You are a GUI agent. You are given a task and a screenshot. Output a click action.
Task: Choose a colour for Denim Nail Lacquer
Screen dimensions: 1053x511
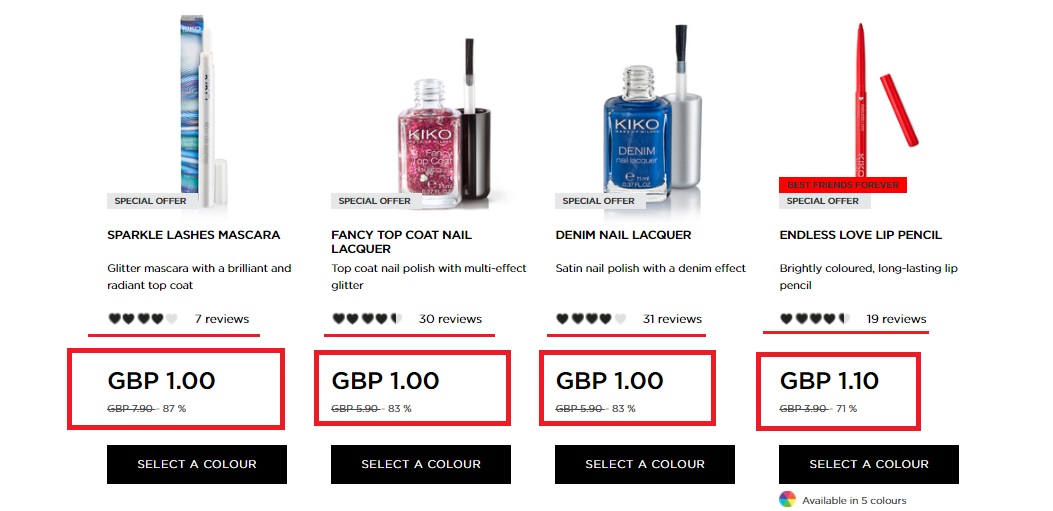645,464
